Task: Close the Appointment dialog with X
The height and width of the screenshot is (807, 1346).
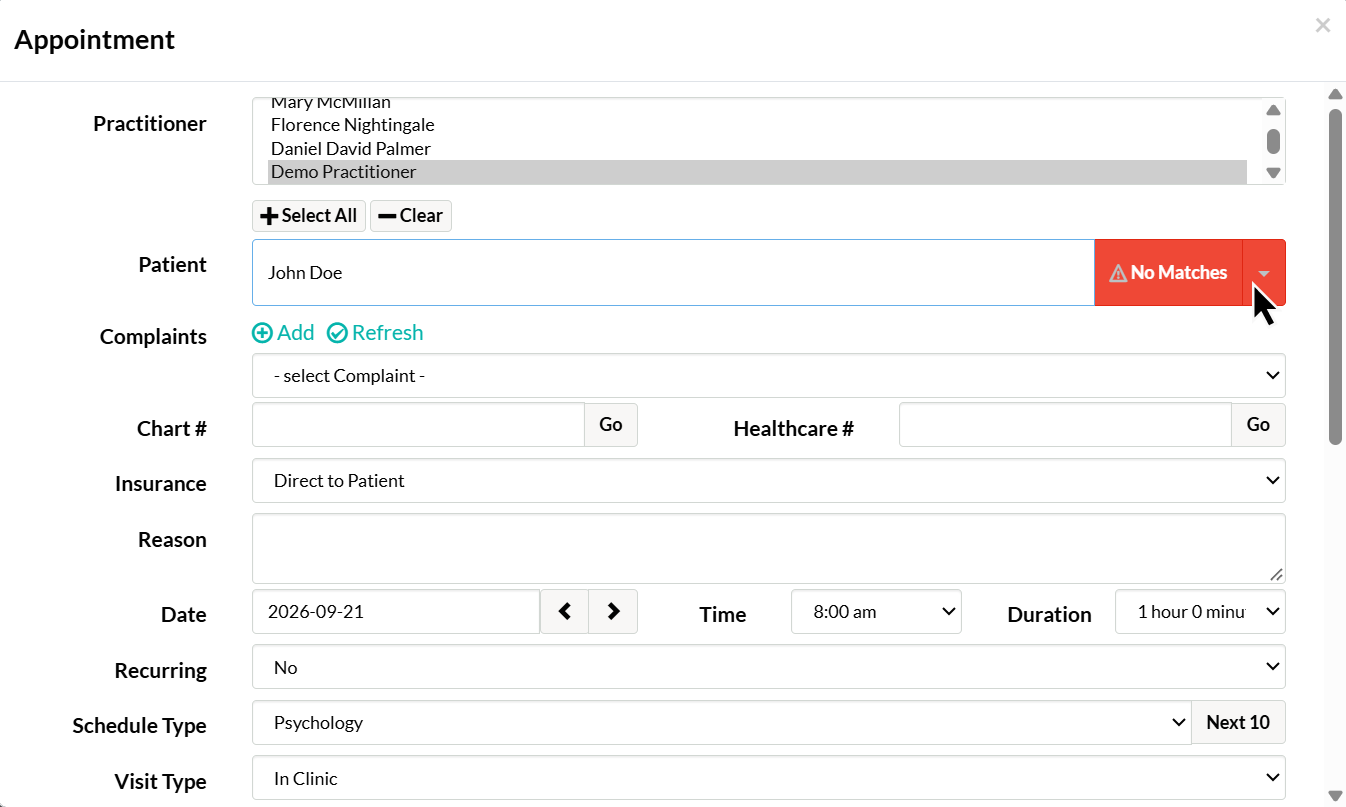Action: (1322, 26)
